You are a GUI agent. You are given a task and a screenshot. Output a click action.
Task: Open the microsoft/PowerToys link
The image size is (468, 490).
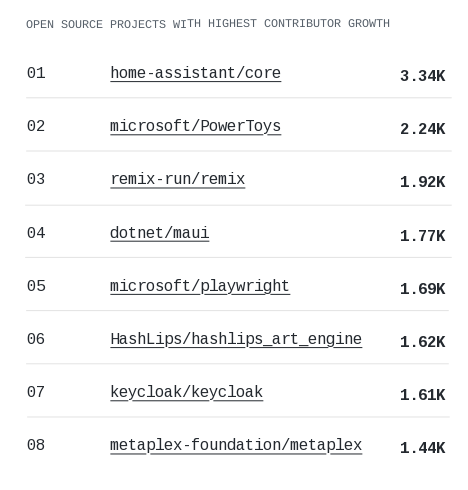pos(196,126)
